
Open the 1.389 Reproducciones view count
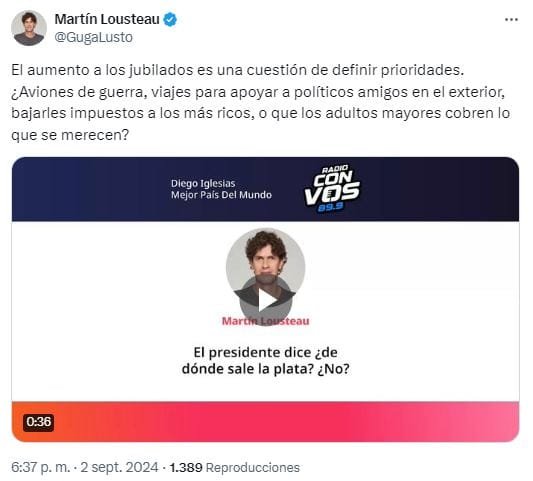click(x=235, y=467)
